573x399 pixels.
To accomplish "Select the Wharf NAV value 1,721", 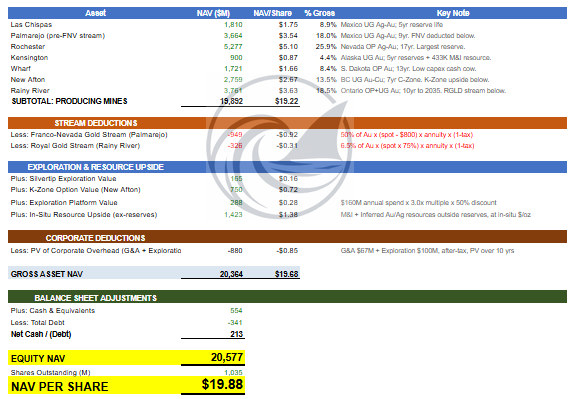I will point(233,68).
